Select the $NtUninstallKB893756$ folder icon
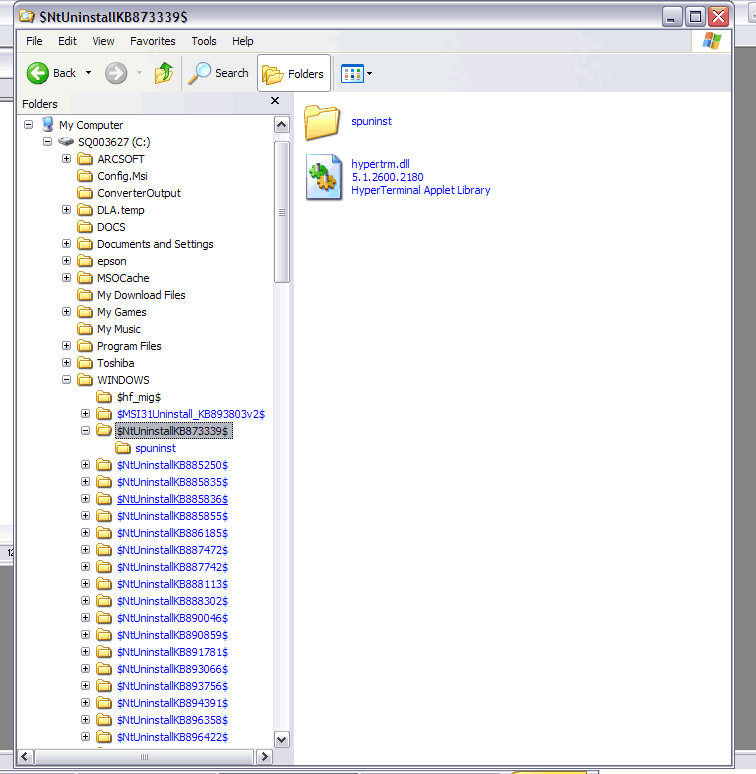Screen dimensions: 756x774 104,686
